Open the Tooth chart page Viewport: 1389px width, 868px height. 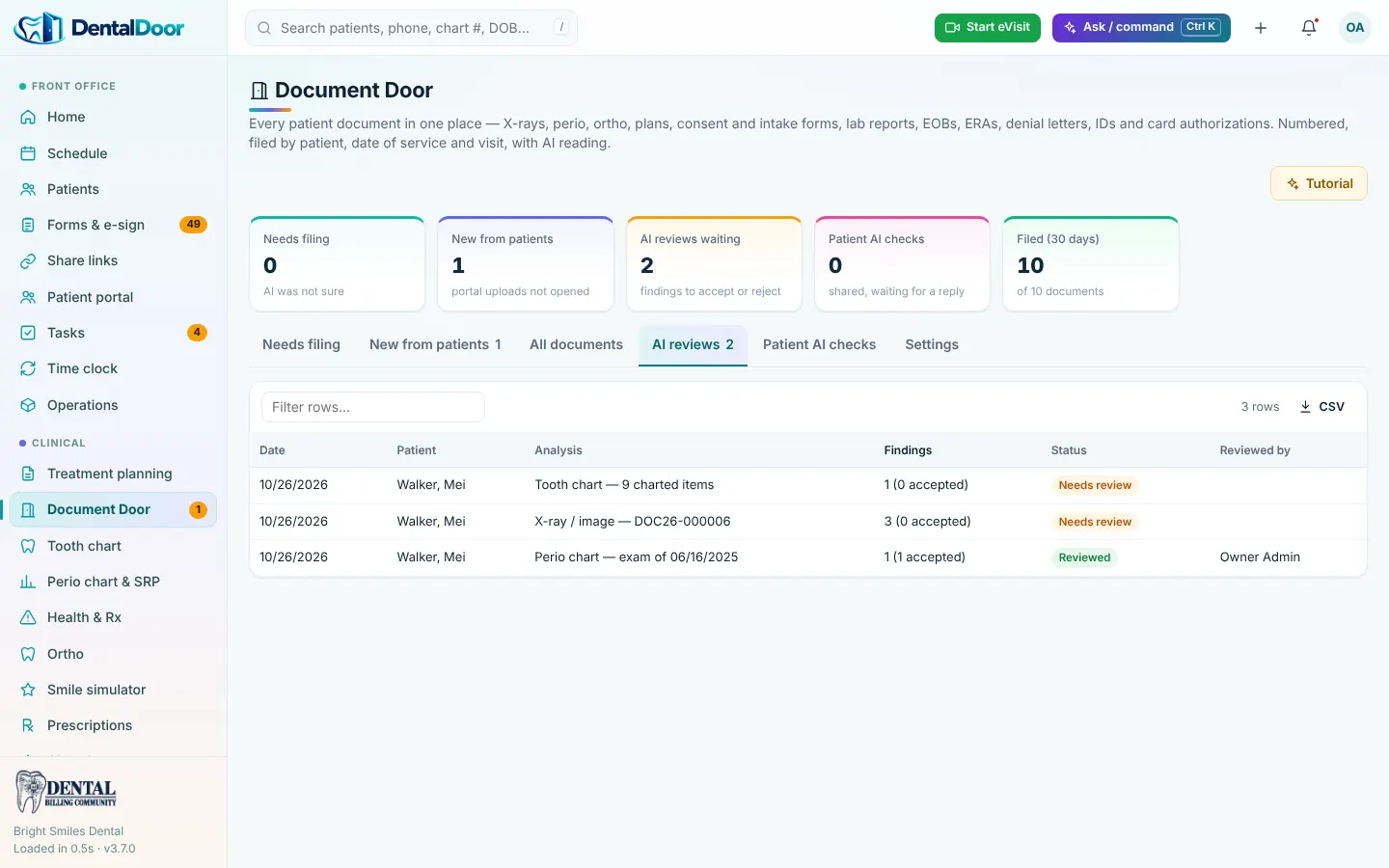click(x=113, y=546)
